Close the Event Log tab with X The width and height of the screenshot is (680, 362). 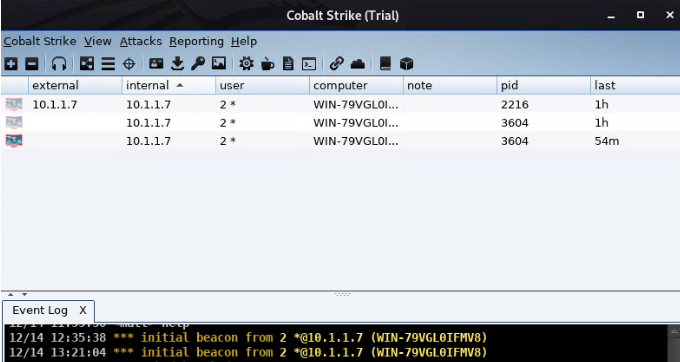coord(83,310)
